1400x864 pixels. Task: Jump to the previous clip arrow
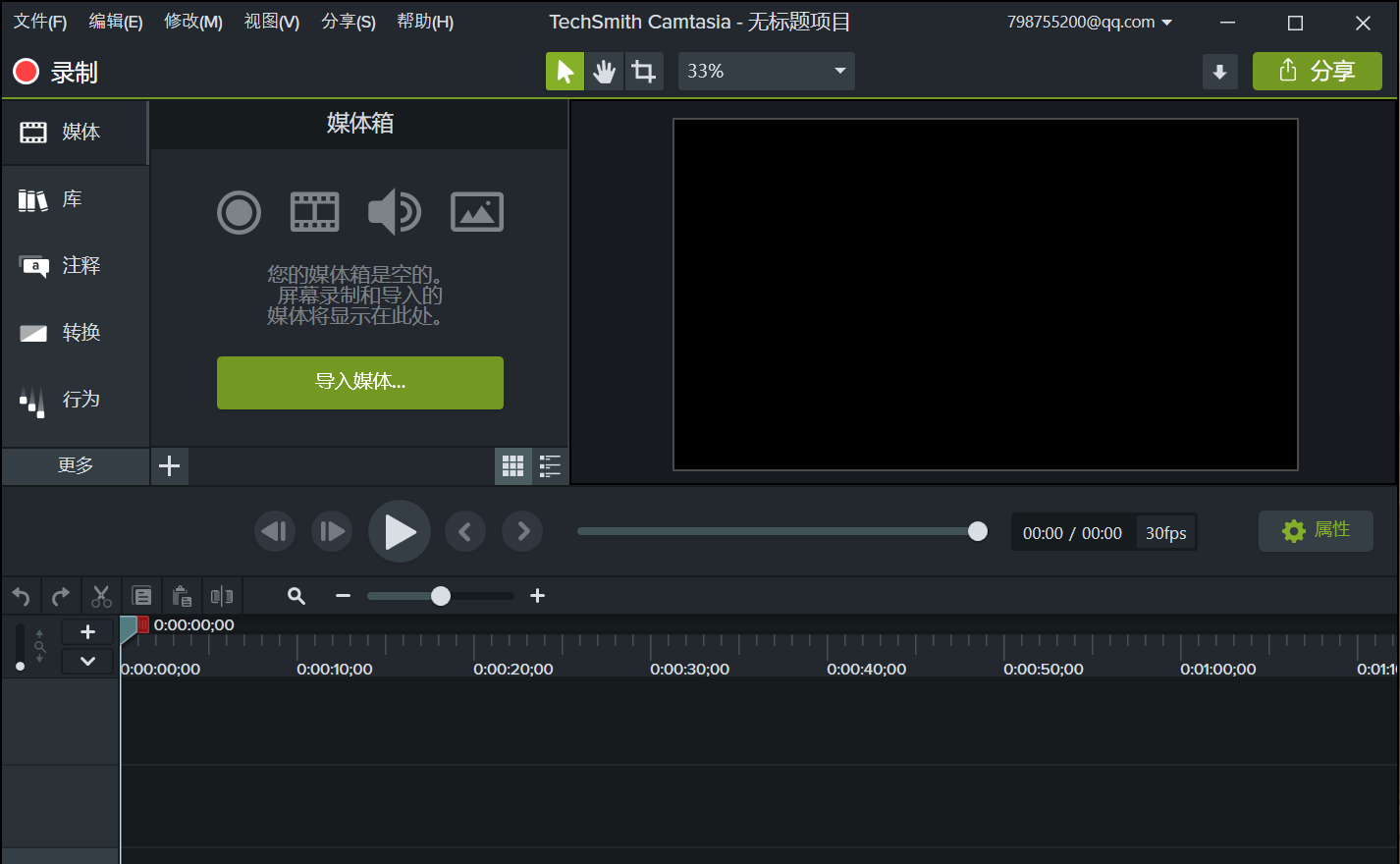coord(465,531)
